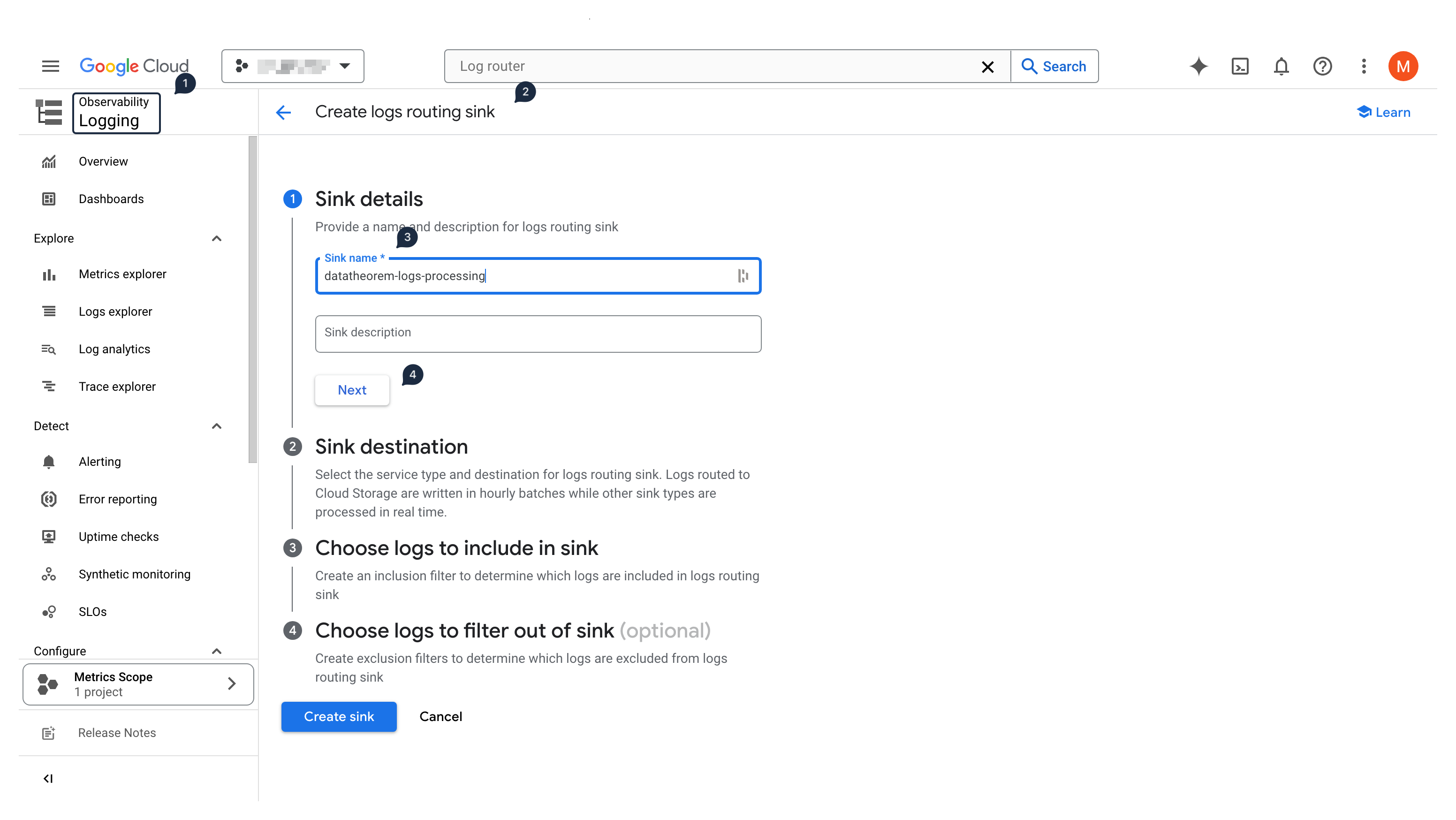Viewport: 1456px width, 820px height.
Task: Collapse the Explore section
Action: click(217, 238)
